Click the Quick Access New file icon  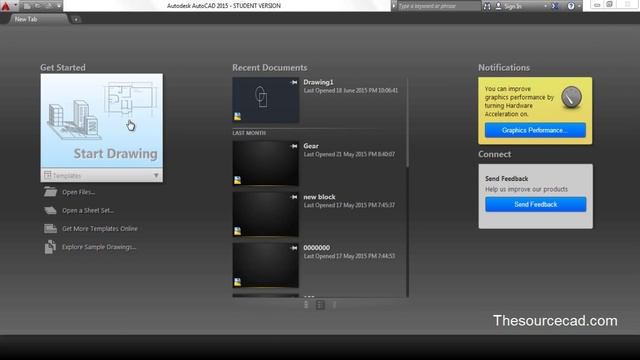click(x=27, y=6)
